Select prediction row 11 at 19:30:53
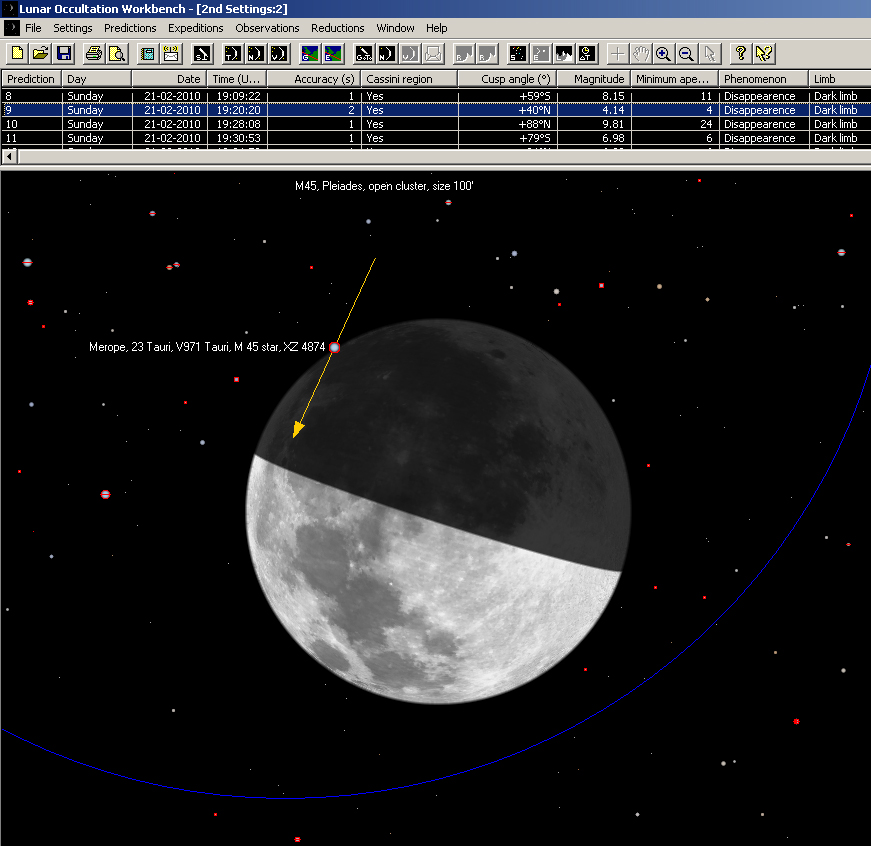 [x=436, y=138]
